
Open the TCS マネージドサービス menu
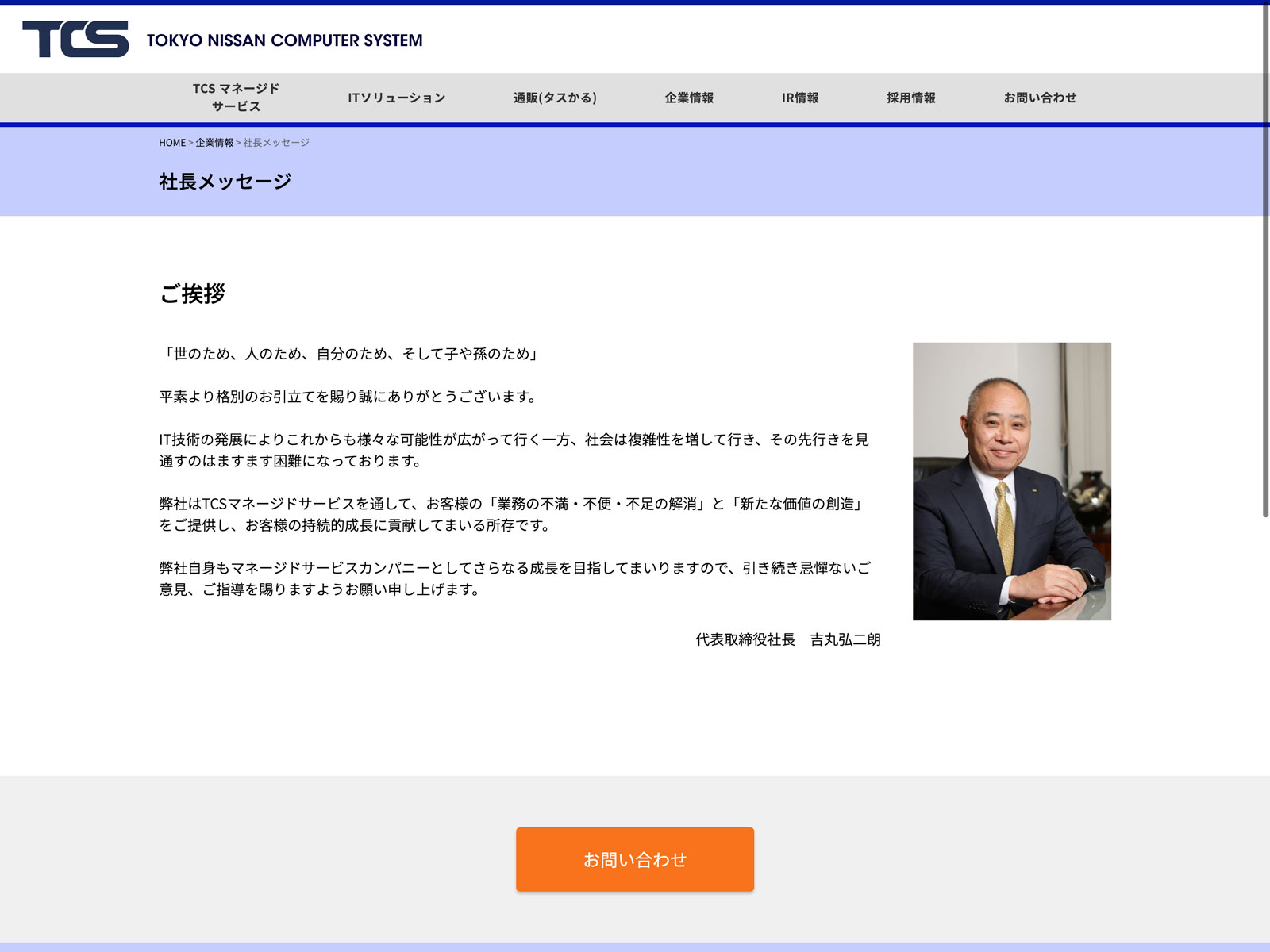(236, 98)
